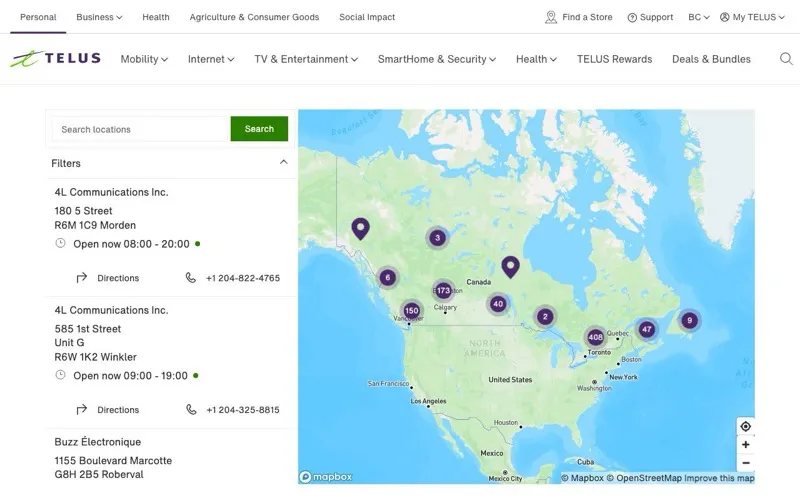Open the Health link in the top bar
800x500 pixels.
coord(156,17)
